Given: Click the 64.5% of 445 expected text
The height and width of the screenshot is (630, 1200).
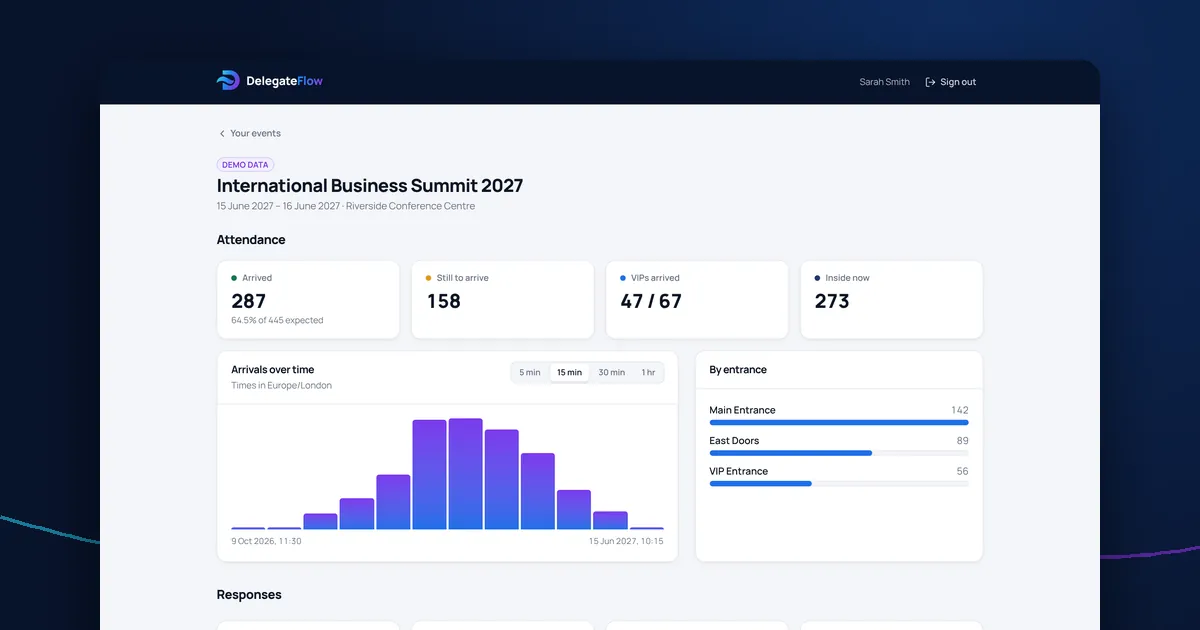Looking at the screenshot, I should [x=277, y=321].
